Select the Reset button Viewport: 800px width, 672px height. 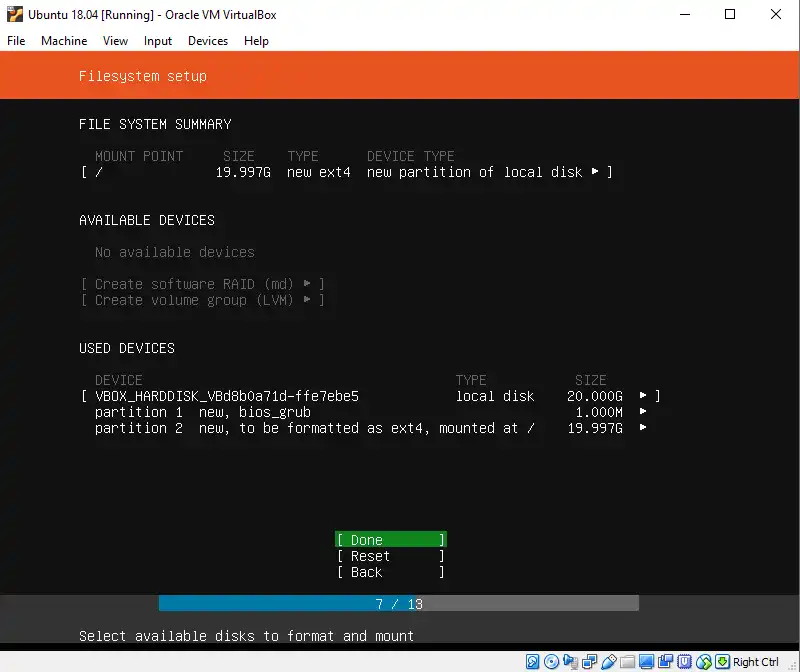click(x=390, y=556)
